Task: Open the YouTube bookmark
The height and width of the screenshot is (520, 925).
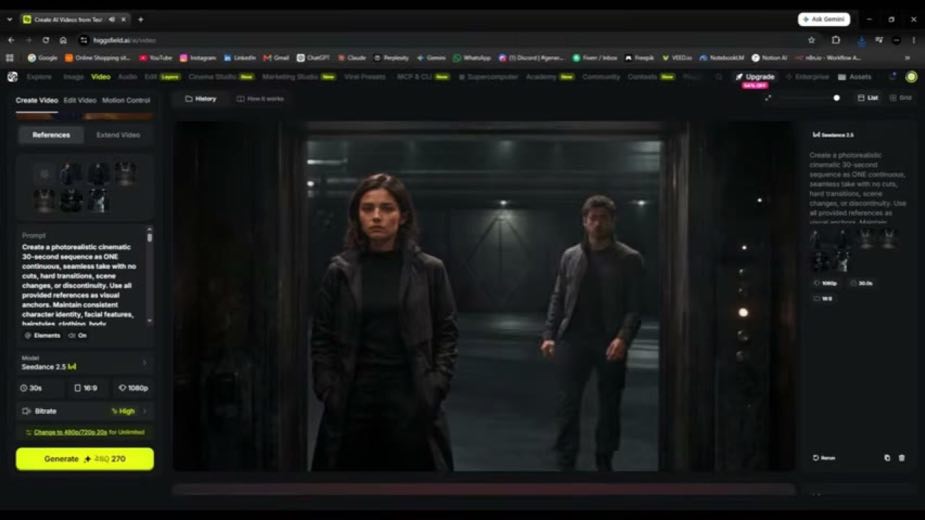Action: click(x=156, y=58)
